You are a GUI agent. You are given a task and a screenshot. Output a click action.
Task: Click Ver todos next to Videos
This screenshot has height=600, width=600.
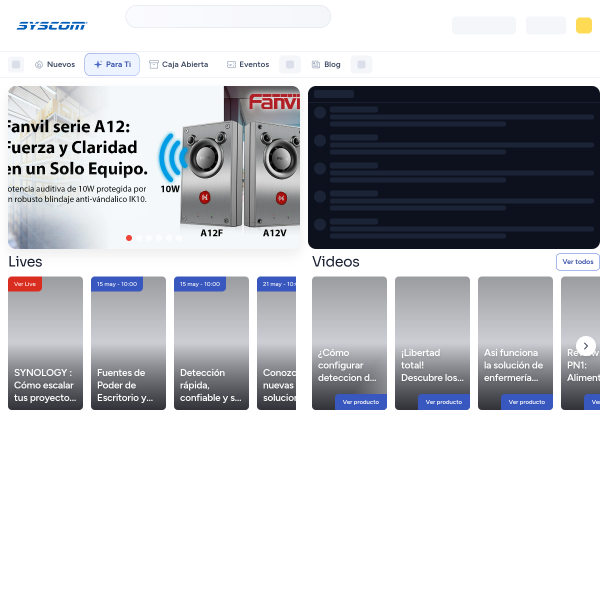click(x=578, y=262)
